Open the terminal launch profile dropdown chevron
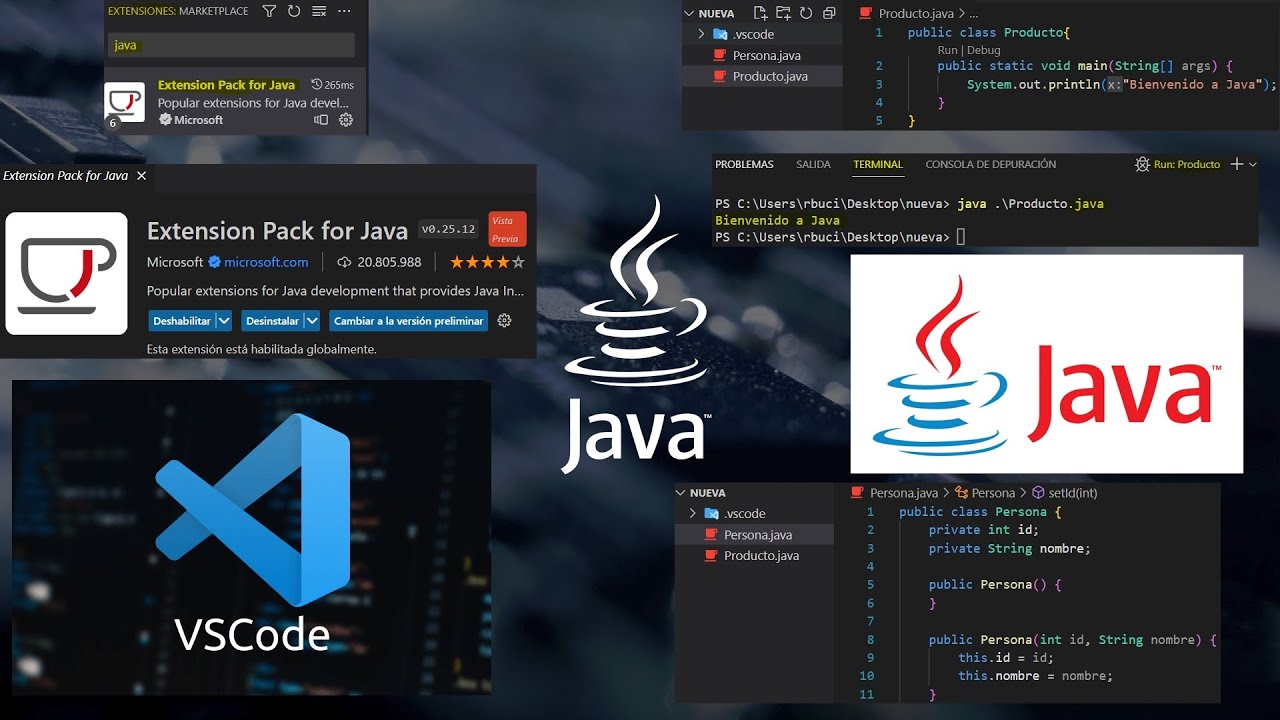The image size is (1280, 720). pos(1252,164)
